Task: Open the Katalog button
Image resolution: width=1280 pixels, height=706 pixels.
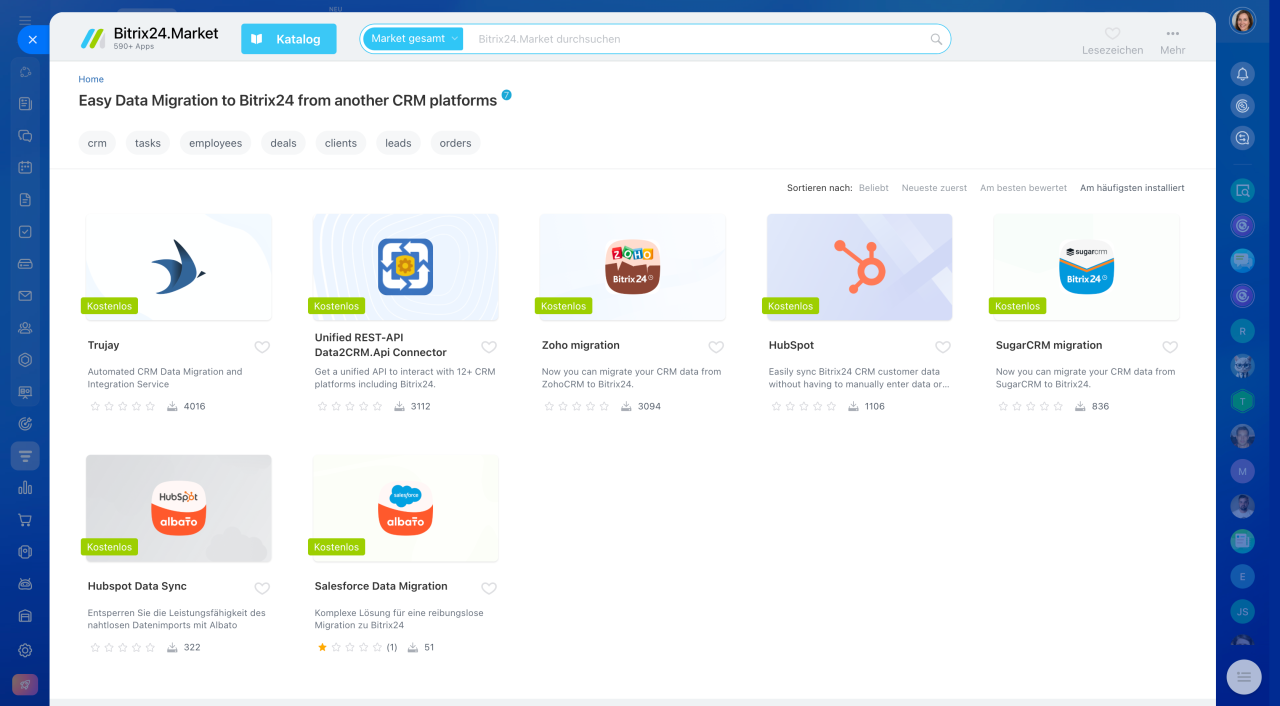Action: pyautogui.click(x=289, y=39)
